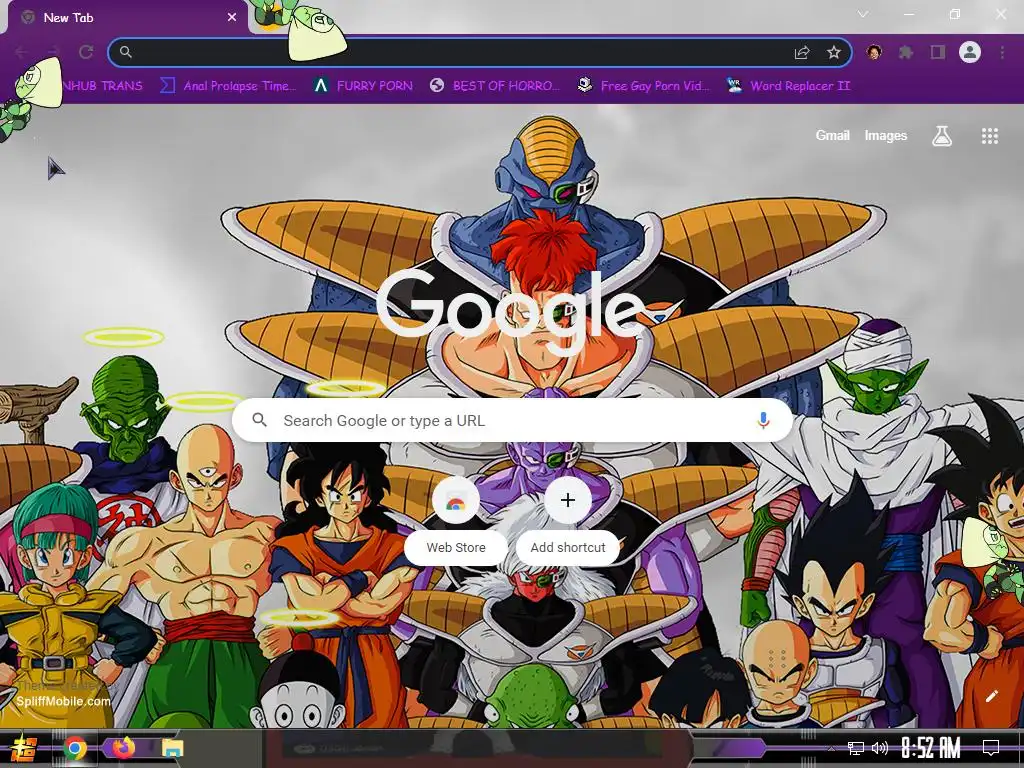Open the Search Labs flask icon
Image resolution: width=1024 pixels, height=768 pixels.
tap(942, 136)
